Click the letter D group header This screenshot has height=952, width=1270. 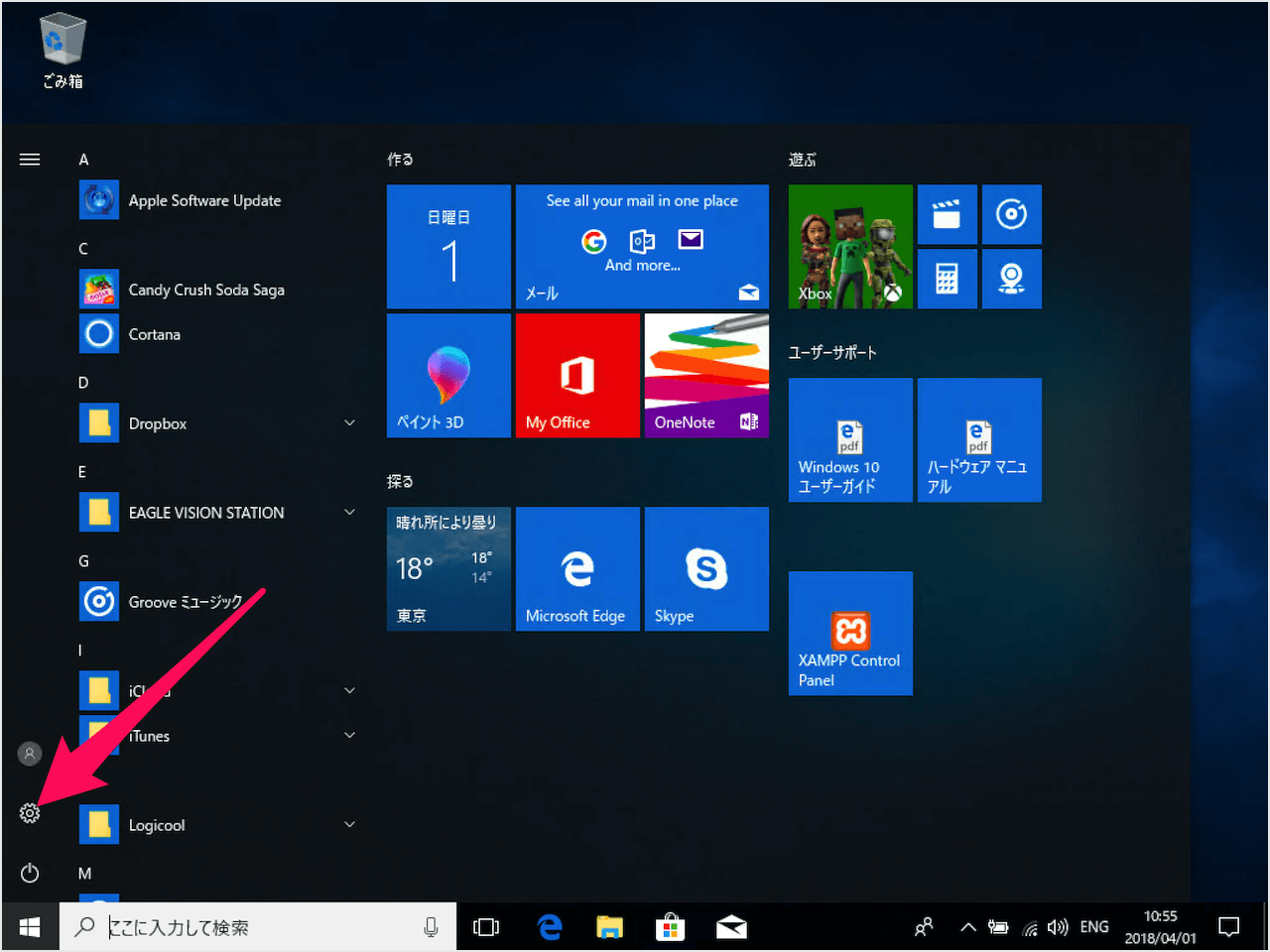(83, 383)
